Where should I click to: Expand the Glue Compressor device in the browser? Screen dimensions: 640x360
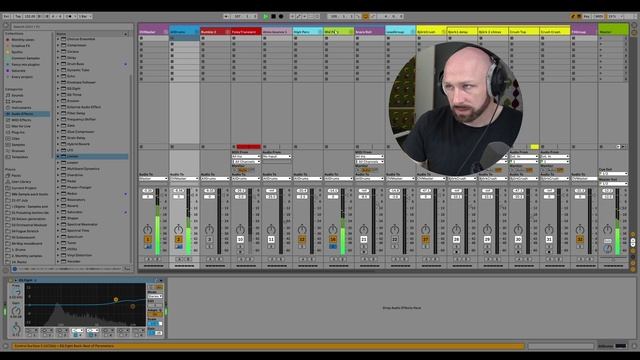(x=58, y=132)
